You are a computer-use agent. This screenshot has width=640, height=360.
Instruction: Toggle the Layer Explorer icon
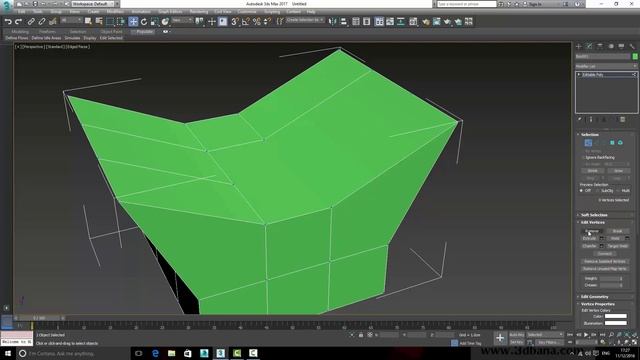[367, 22]
